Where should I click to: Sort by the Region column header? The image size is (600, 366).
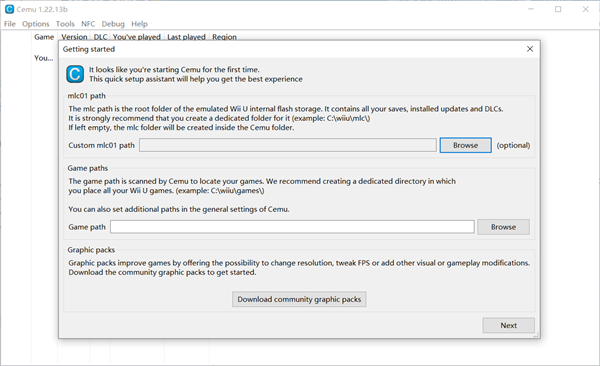coord(225,37)
